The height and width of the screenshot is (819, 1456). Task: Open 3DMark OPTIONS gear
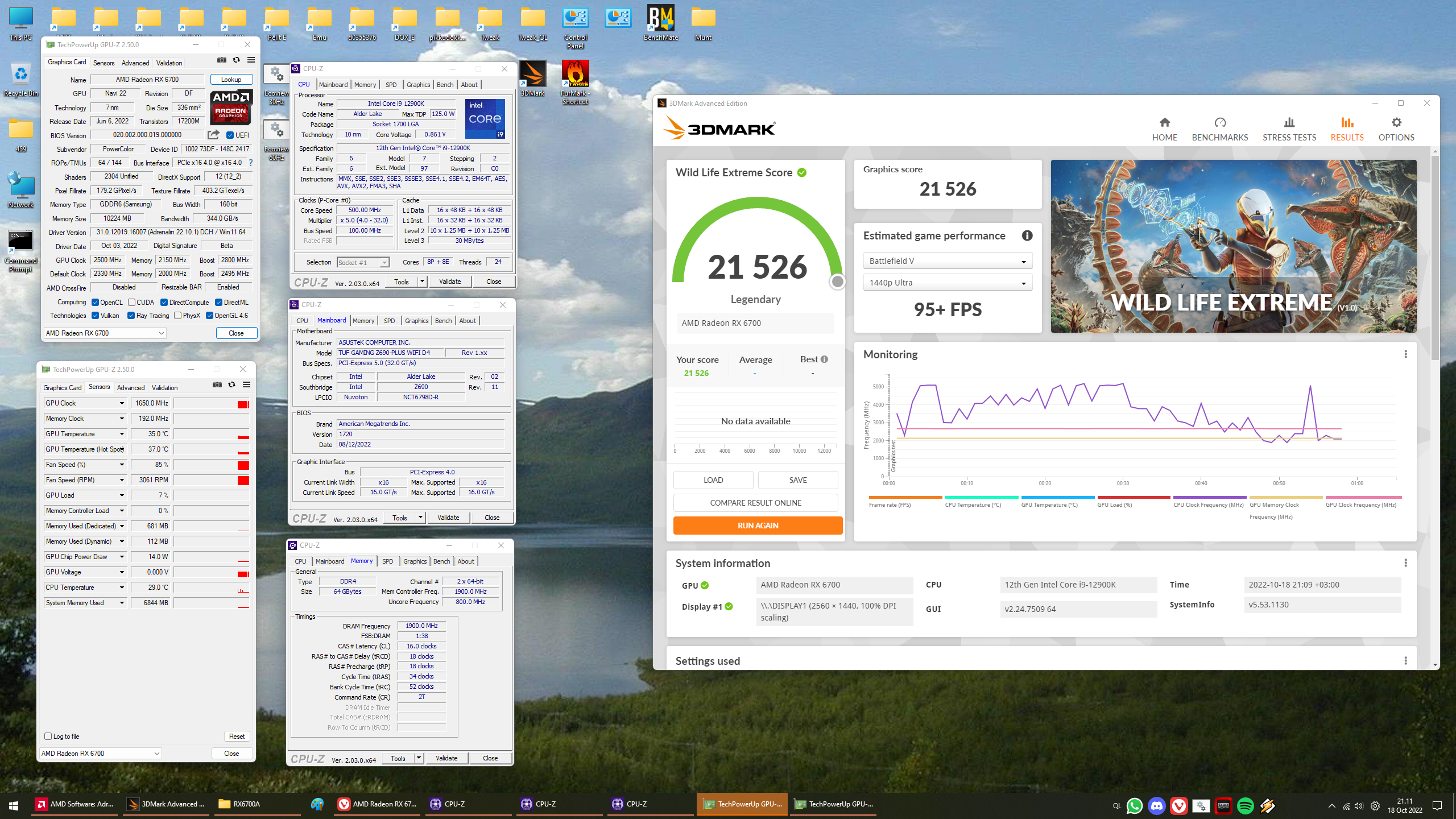click(1396, 122)
